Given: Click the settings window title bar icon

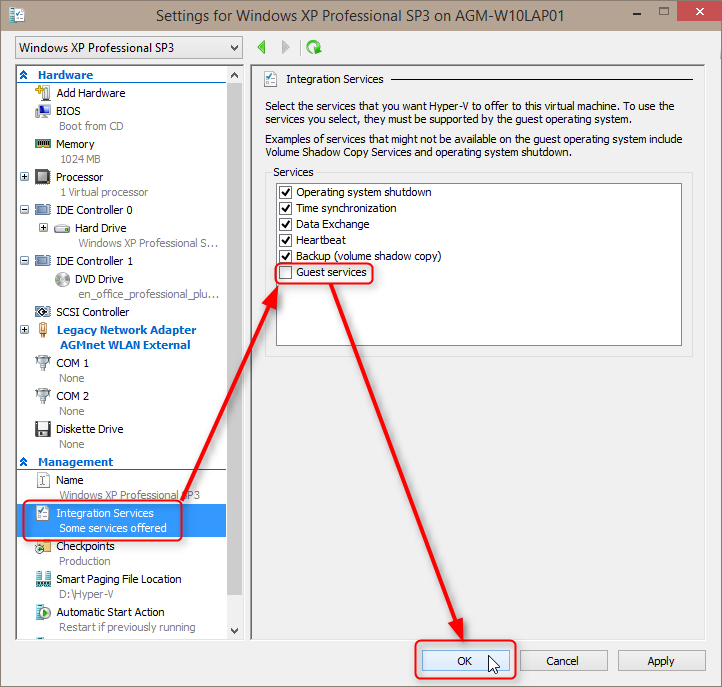Looking at the screenshot, I should 17,15.
